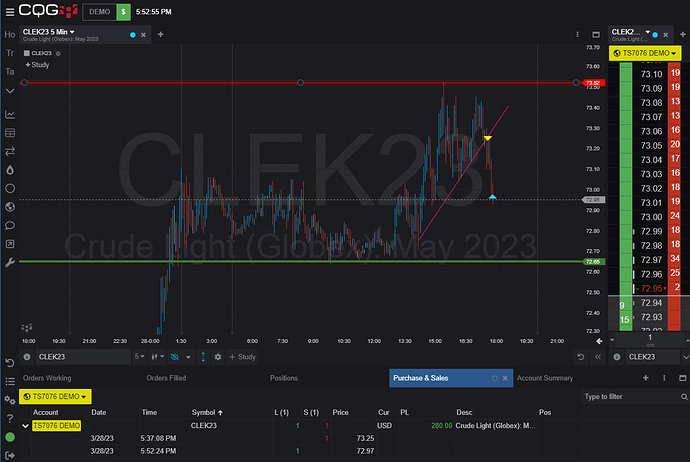Open TS7076 DEMO dropdown in orders panel
This screenshot has width=690, height=462.
click(x=55, y=396)
